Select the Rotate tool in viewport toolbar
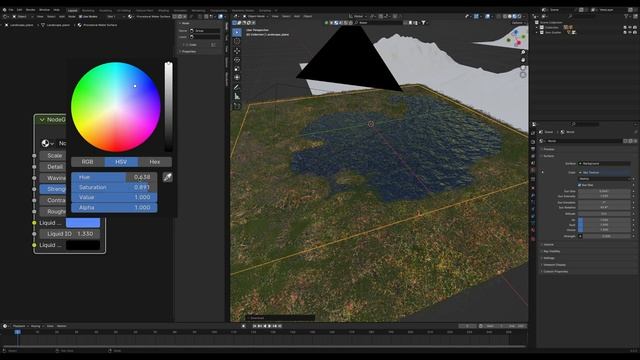This screenshot has width=640, height=360. pyautogui.click(x=237, y=60)
